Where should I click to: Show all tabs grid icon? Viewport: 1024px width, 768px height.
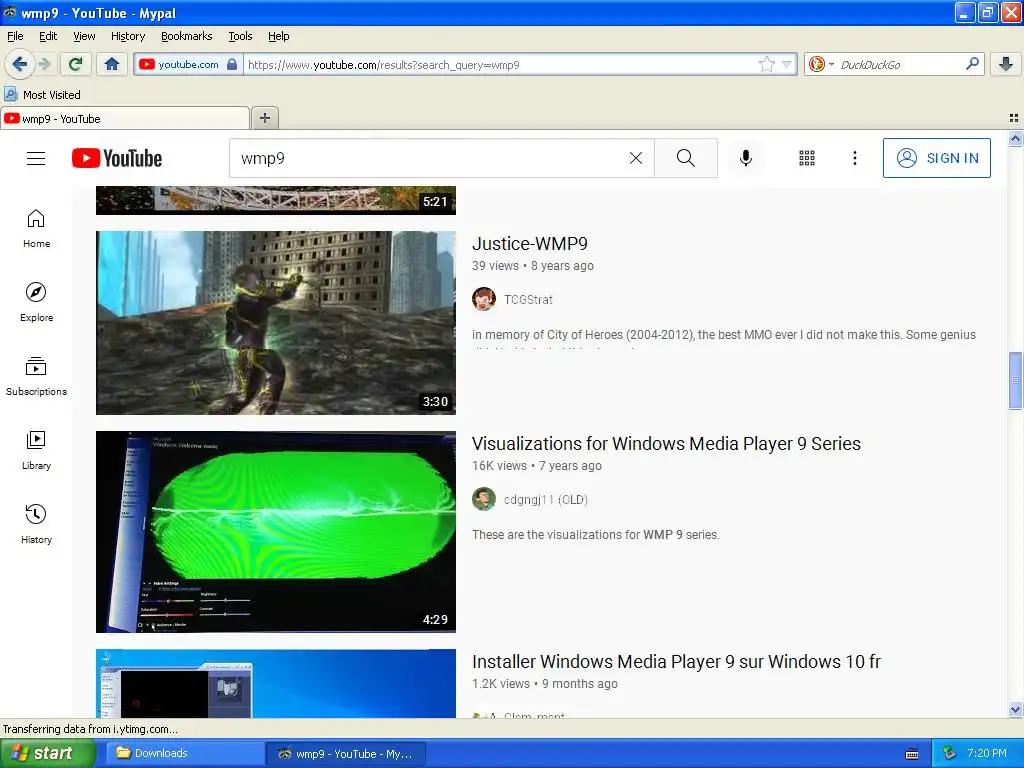coord(1014,118)
